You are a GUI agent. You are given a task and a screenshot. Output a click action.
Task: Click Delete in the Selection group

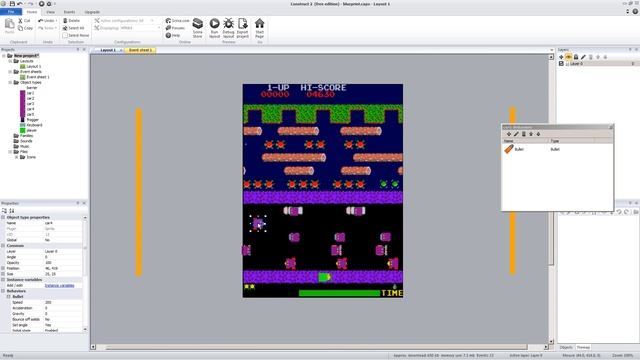pos(71,20)
